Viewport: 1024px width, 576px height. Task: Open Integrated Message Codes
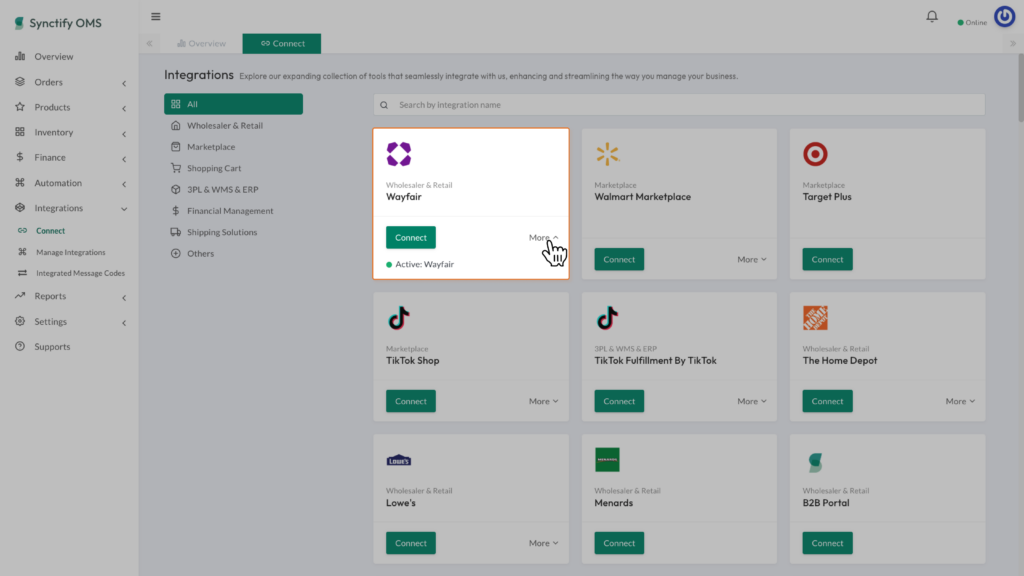pos(80,273)
